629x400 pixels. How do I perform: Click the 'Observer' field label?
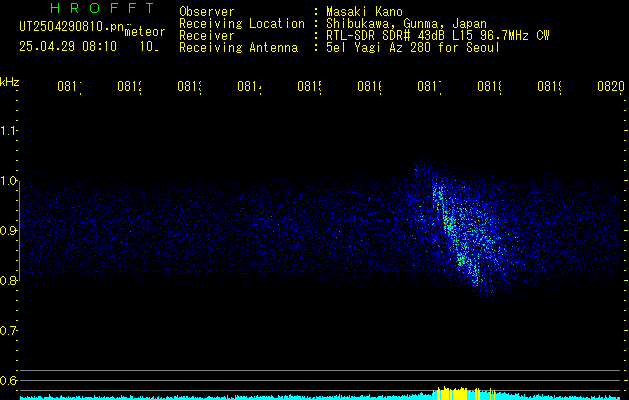207,12
